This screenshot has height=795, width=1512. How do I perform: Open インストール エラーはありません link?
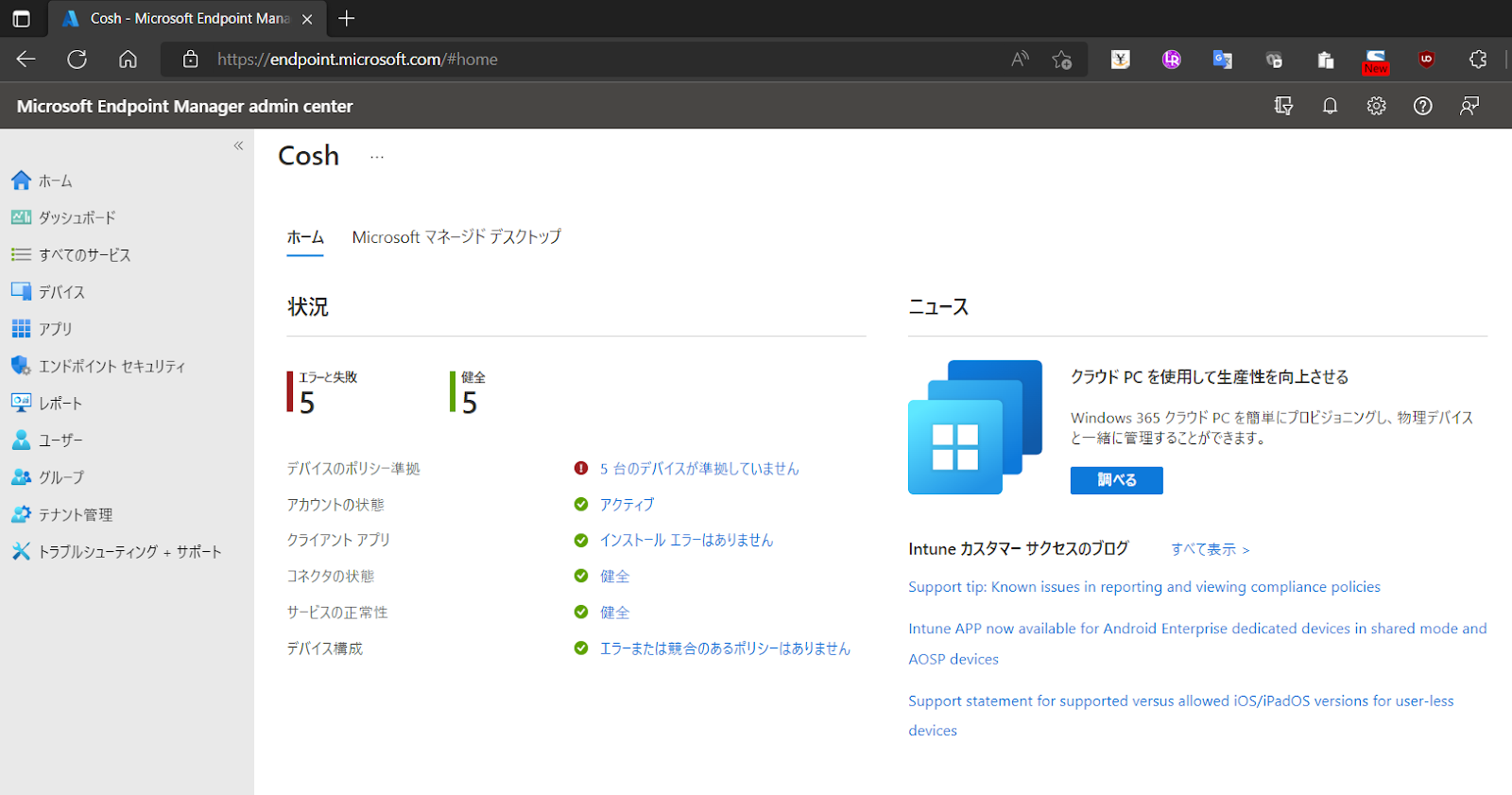[x=686, y=540]
